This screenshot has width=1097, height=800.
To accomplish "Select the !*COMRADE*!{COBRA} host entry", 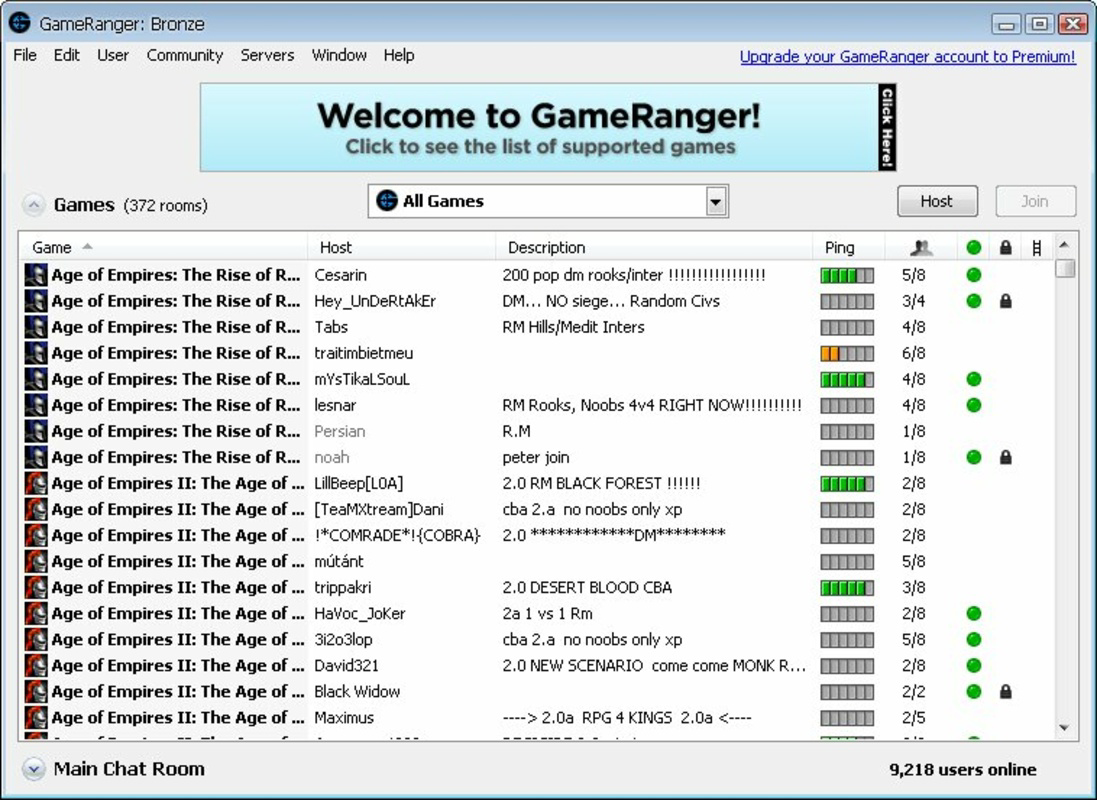I will [397, 535].
